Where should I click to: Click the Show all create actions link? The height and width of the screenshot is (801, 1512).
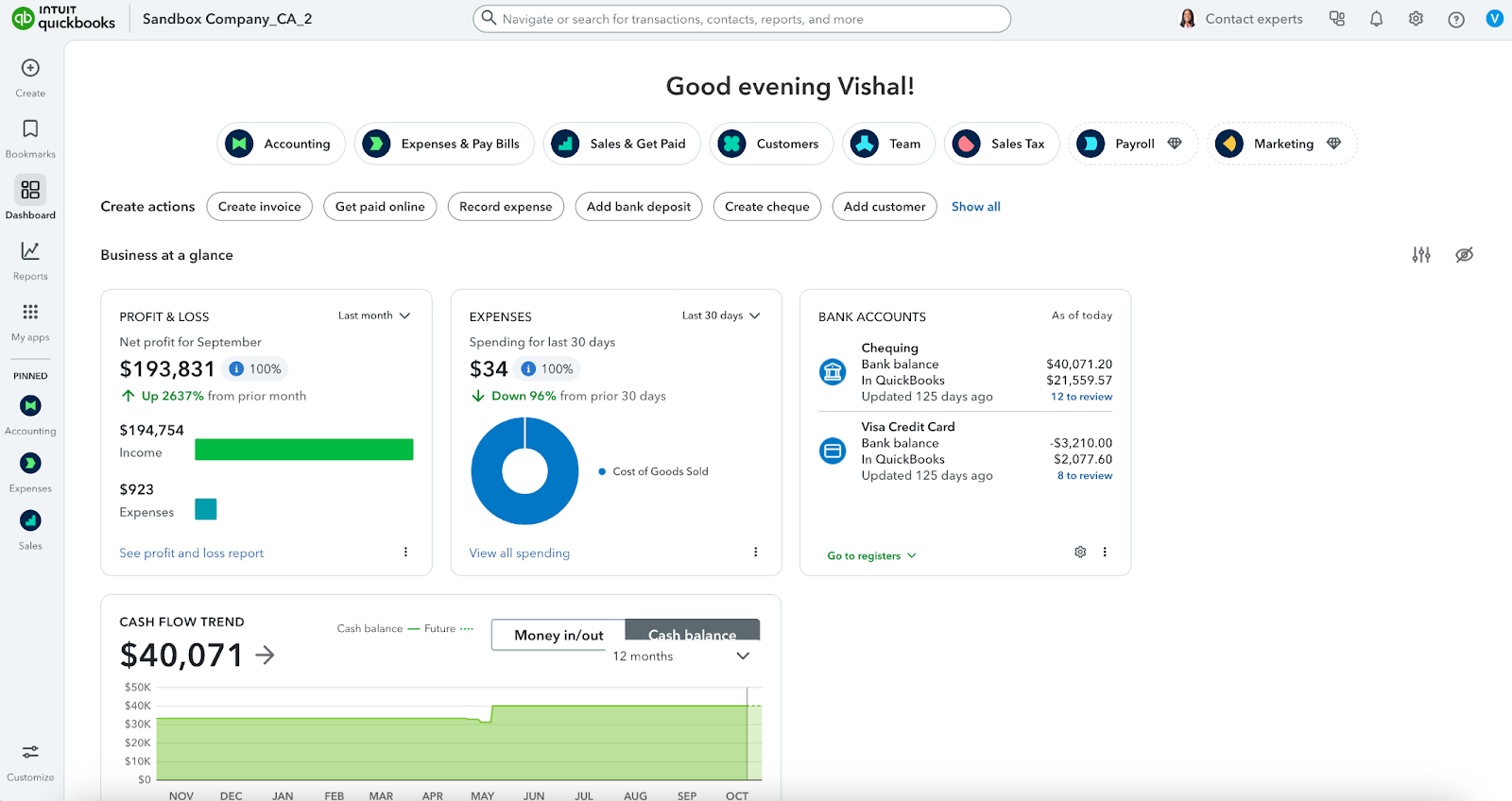click(x=976, y=207)
